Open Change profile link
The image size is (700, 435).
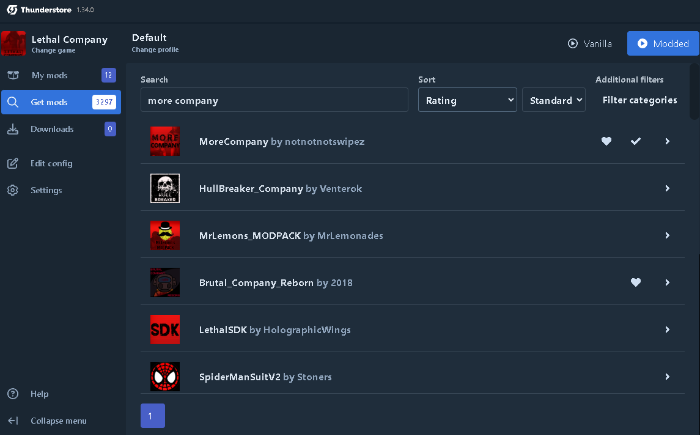tap(155, 50)
